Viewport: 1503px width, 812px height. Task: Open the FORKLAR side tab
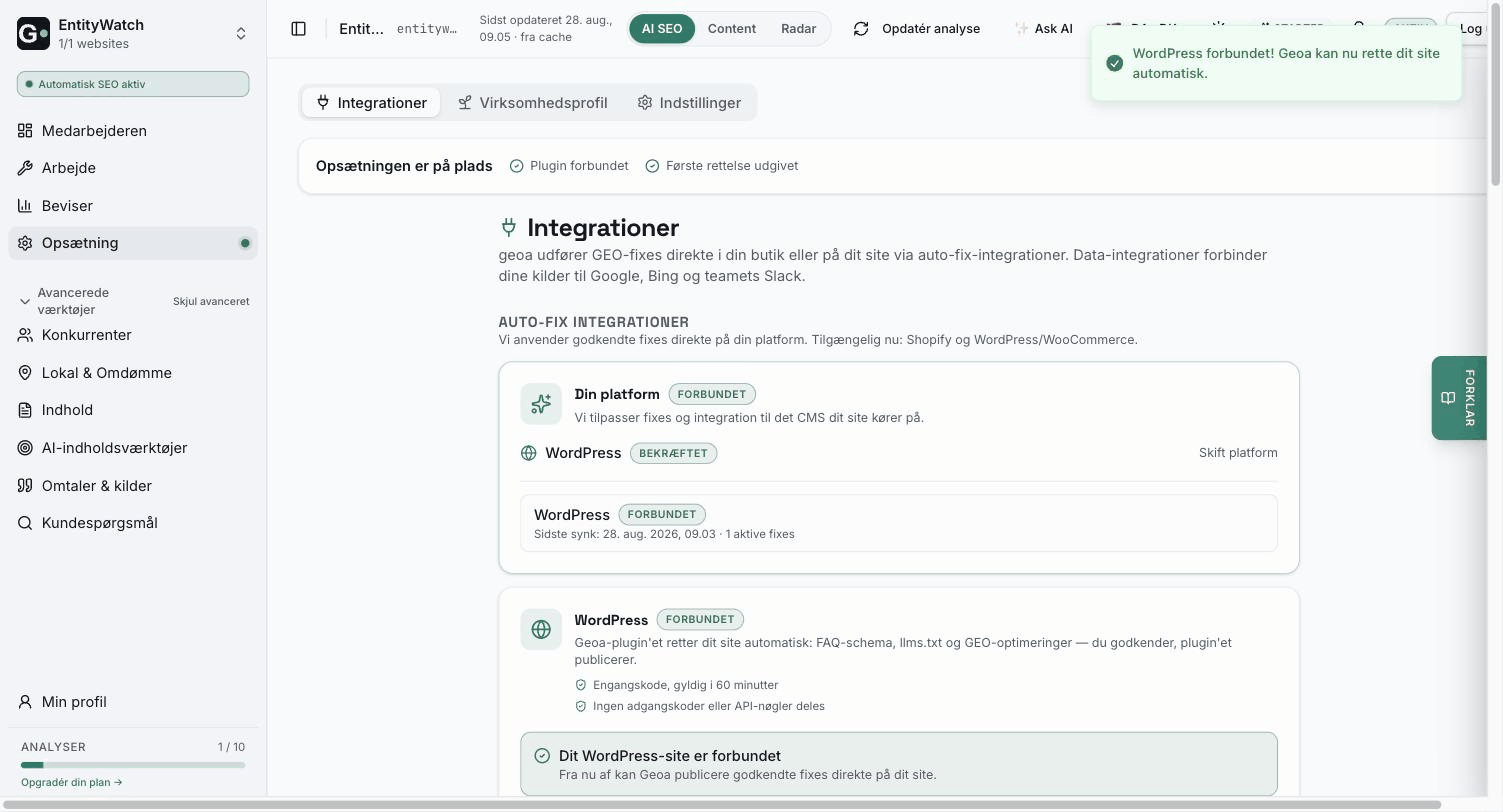click(x=1459, y=398)
